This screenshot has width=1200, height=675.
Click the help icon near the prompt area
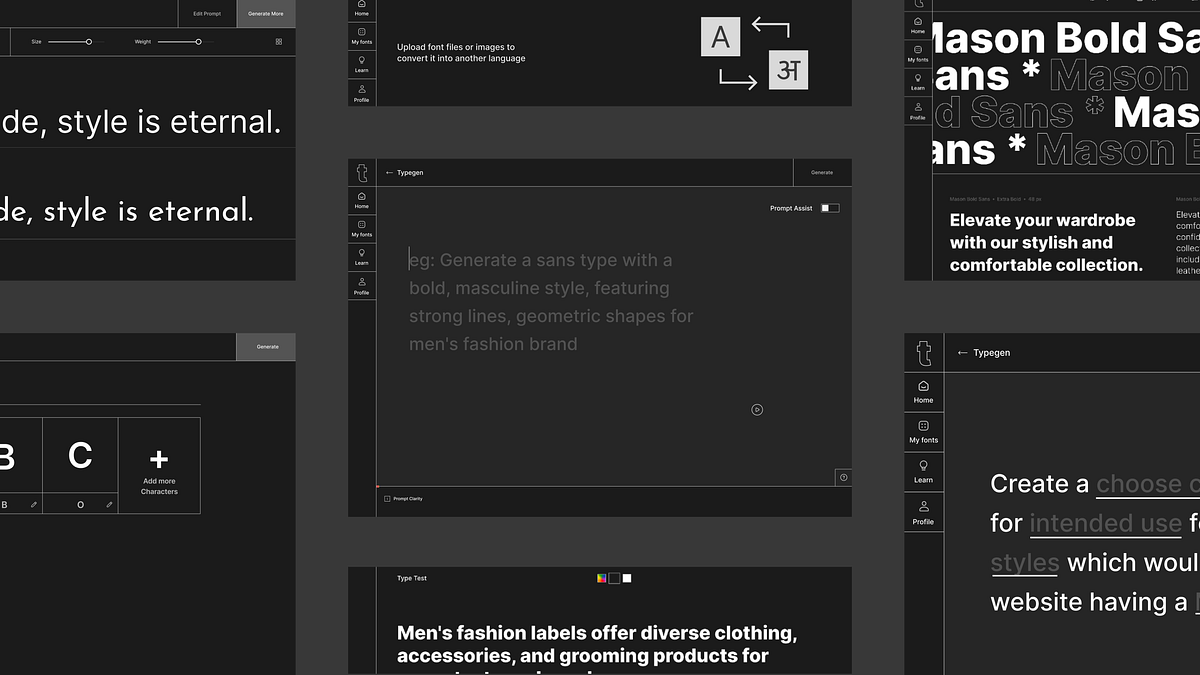pyautogui.click(x=843, y=477)
